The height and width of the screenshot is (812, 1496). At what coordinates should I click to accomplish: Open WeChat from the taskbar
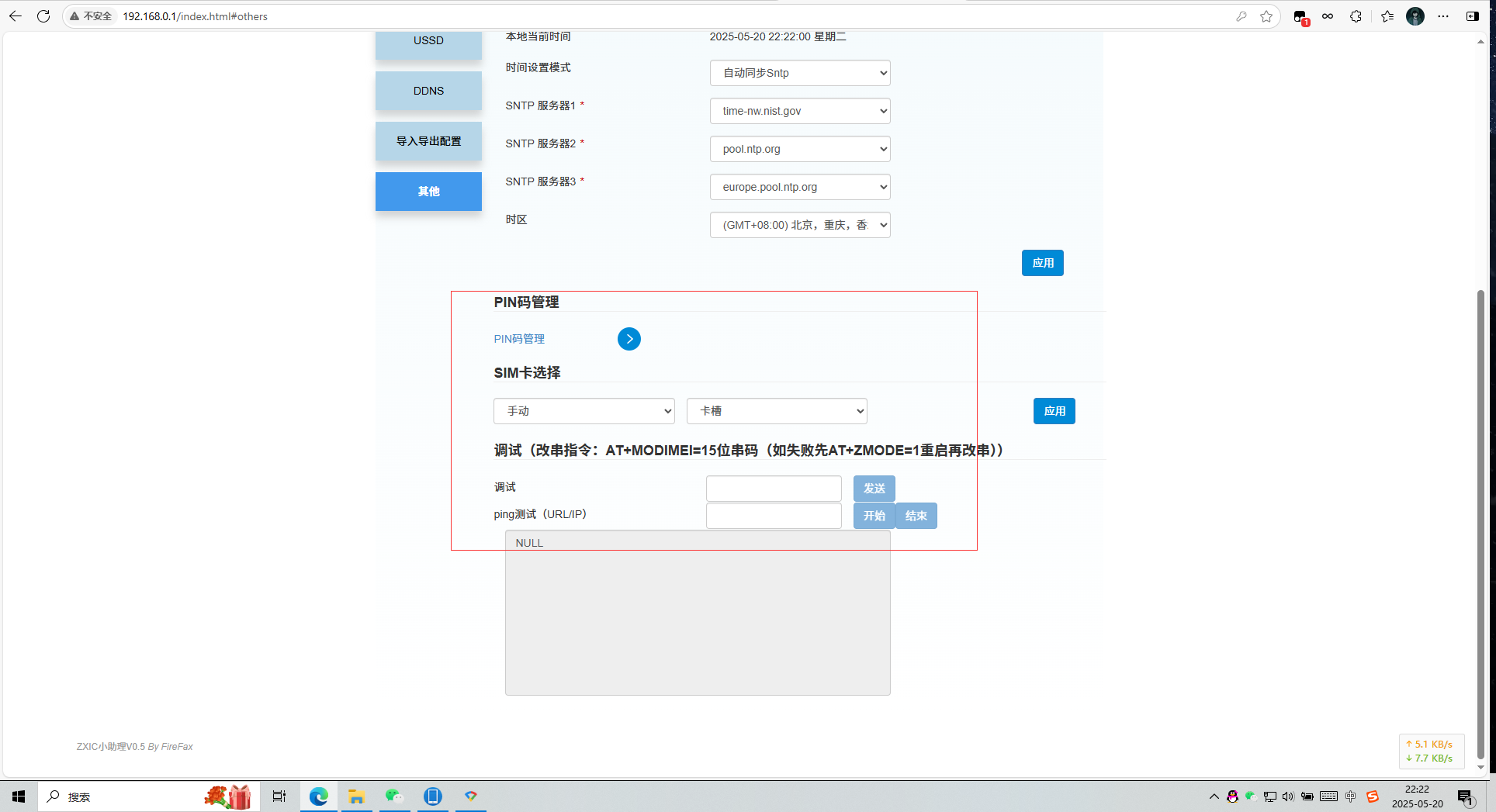click(394, 796)
